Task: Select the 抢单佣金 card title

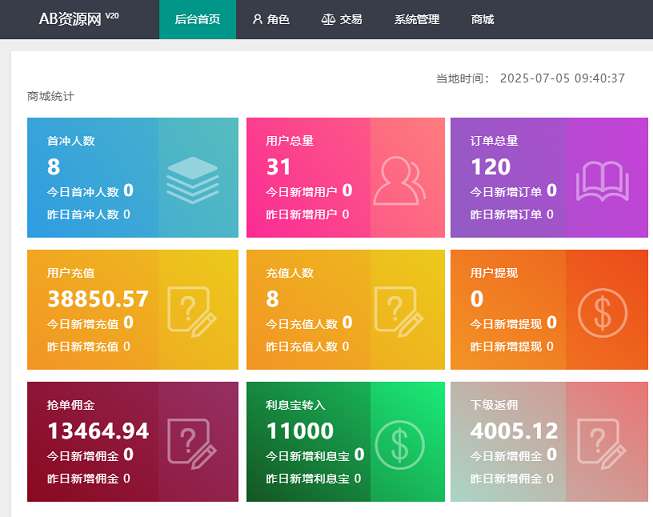Action: click(71, 405)
